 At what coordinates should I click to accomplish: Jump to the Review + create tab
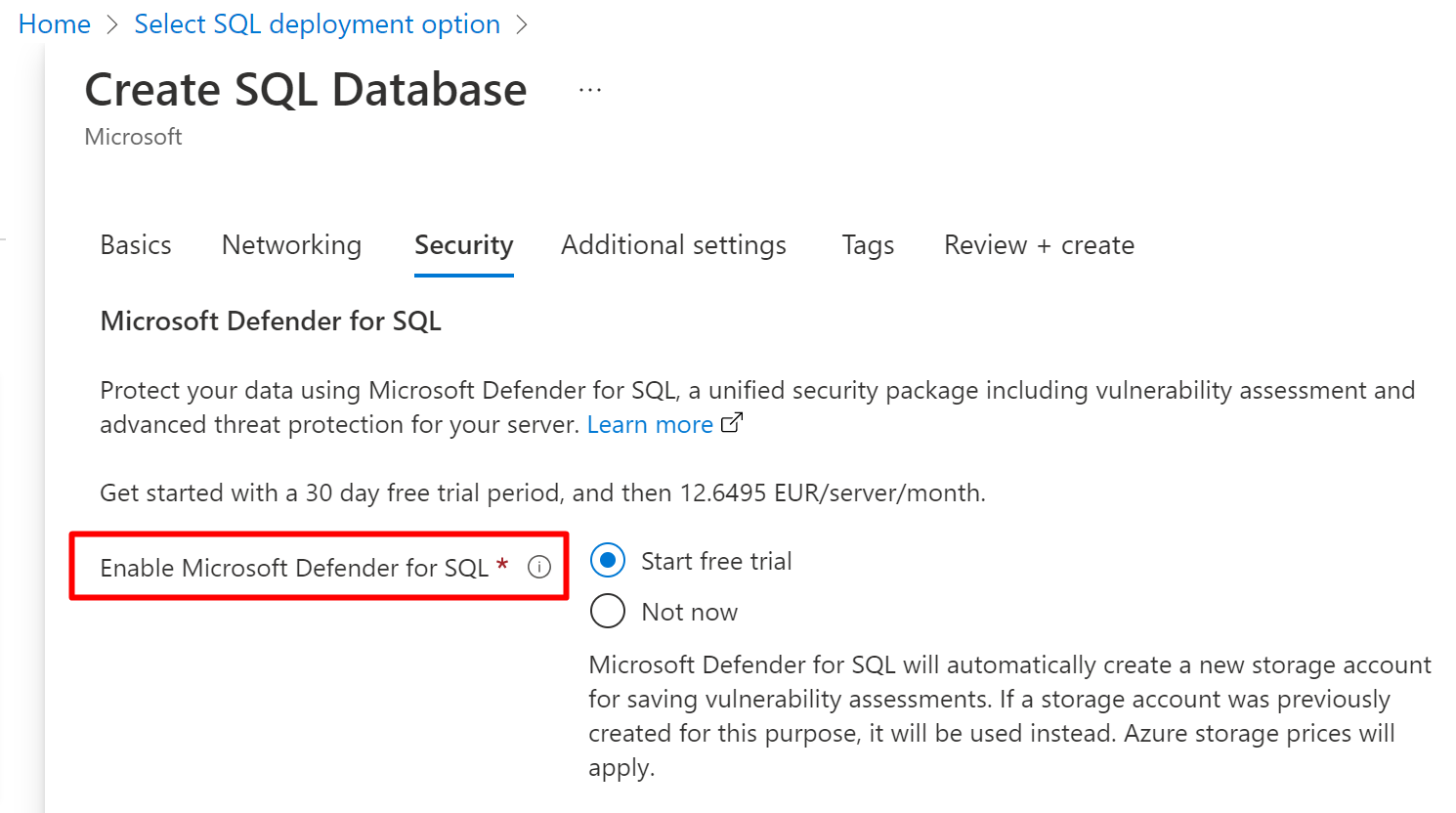point(1039,245)
